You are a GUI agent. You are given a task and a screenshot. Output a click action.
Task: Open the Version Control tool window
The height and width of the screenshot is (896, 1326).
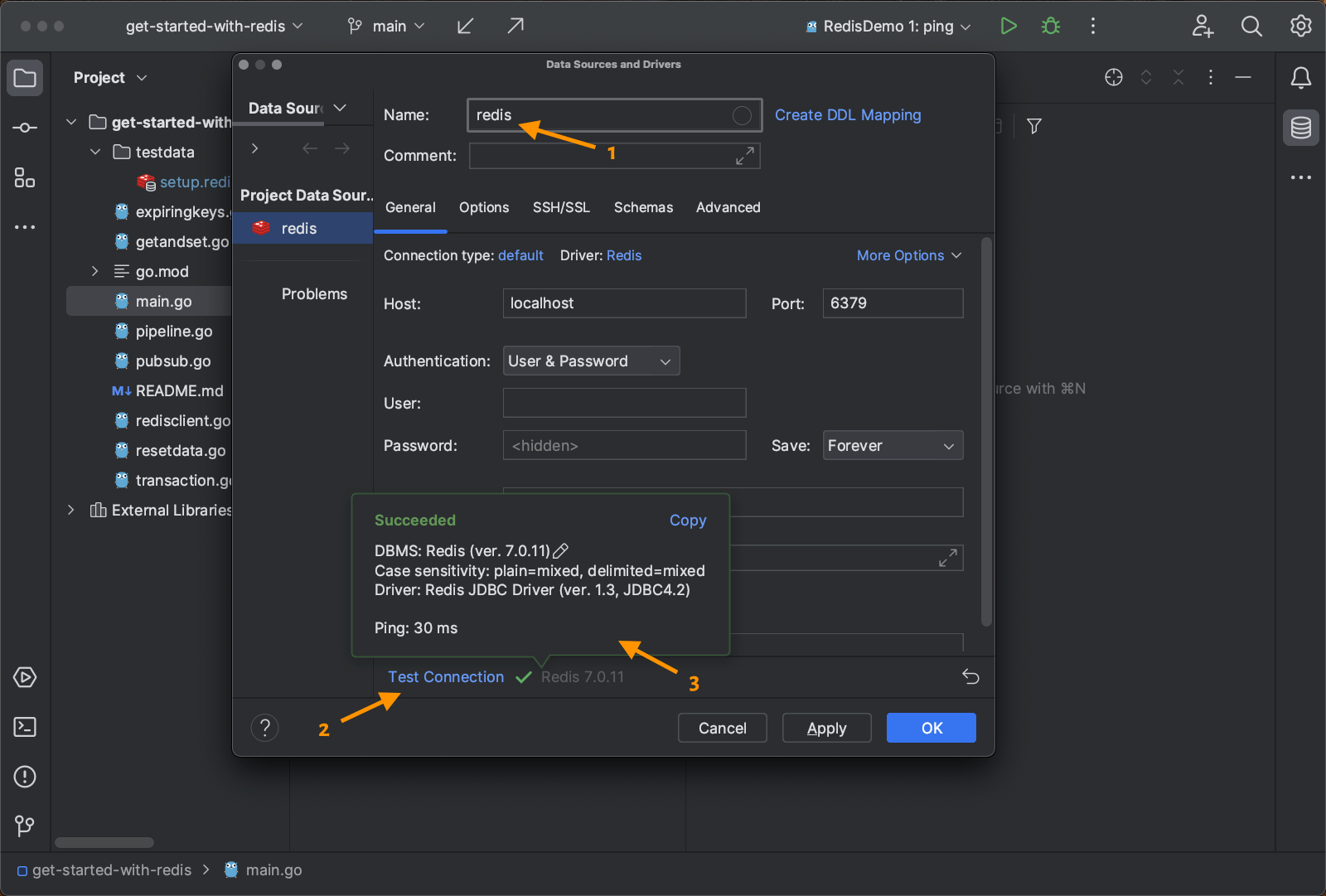pyautogui.click(x=25, y=826)
